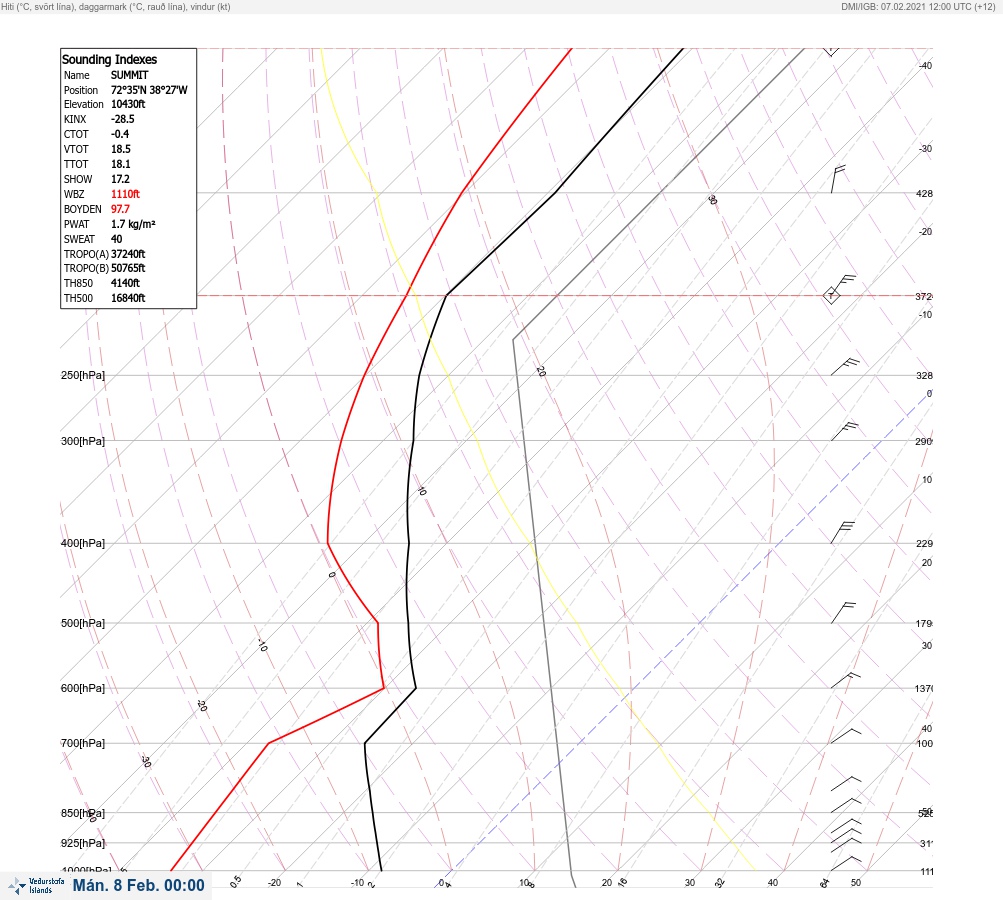
Task: Click the "400[hPa]" pressure label
Action: coord(83,543)
